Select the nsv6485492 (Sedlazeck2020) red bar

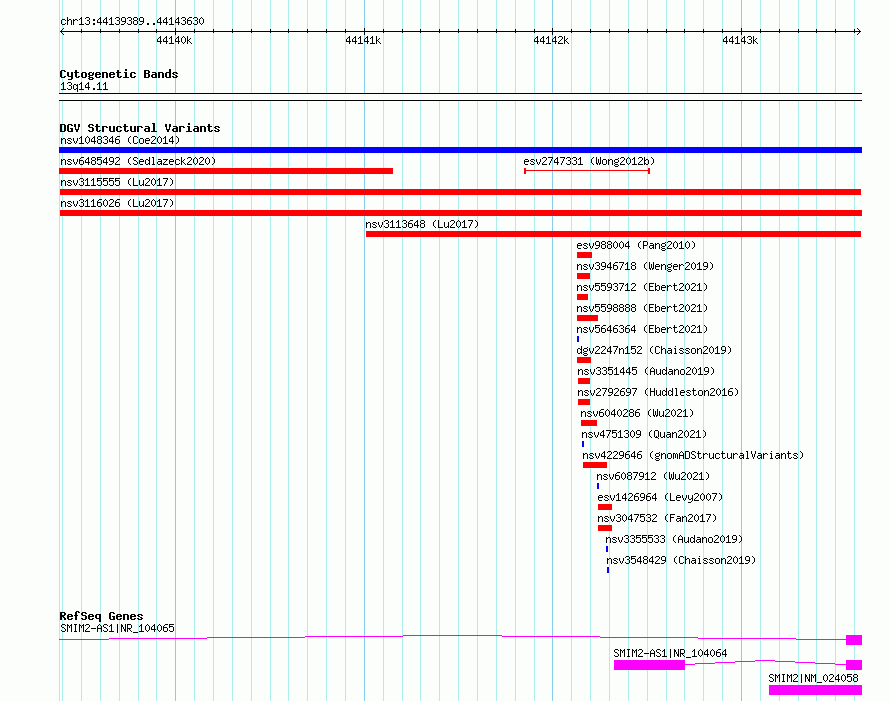226,171
